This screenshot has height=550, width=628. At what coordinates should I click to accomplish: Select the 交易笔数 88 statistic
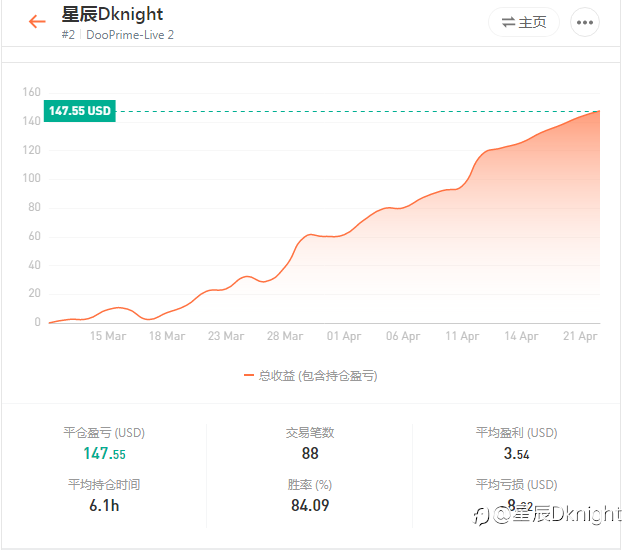tap(310, 444)
